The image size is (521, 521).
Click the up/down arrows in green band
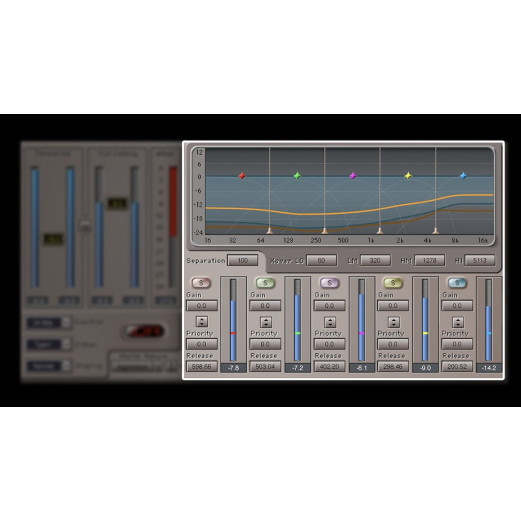266,322
